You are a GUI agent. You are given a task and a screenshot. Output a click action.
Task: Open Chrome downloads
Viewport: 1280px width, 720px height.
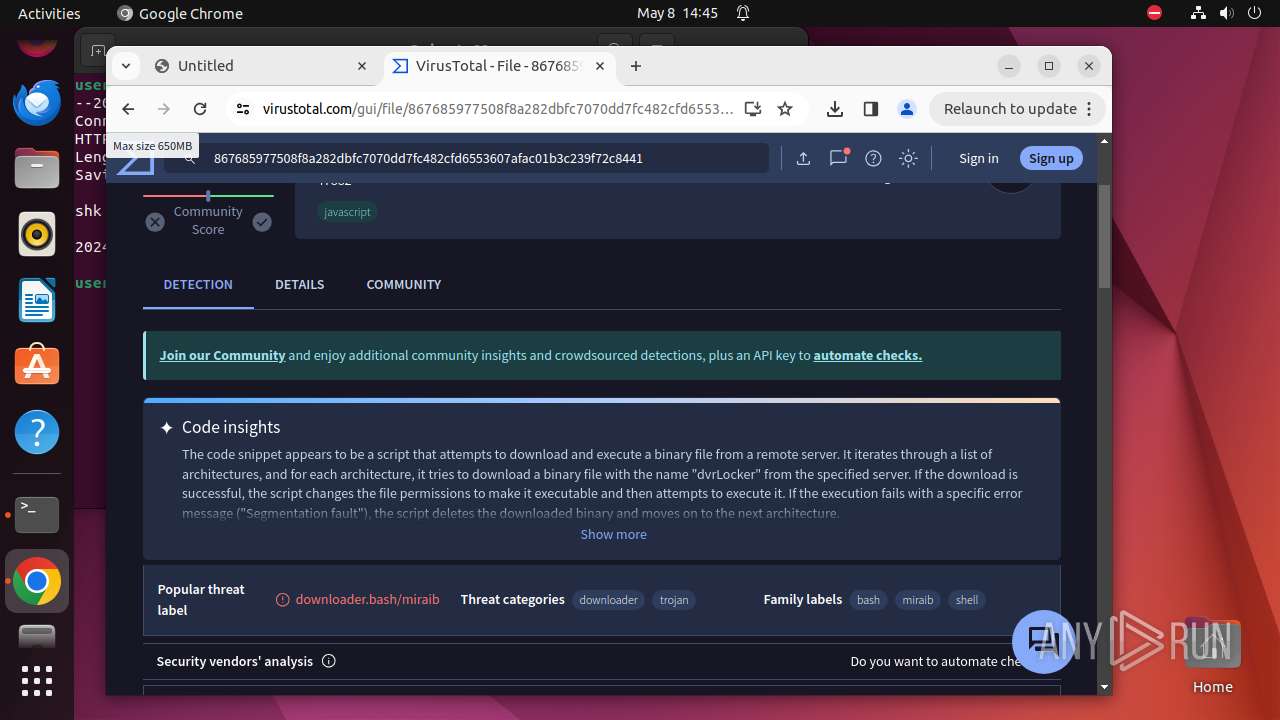point(835,109)
